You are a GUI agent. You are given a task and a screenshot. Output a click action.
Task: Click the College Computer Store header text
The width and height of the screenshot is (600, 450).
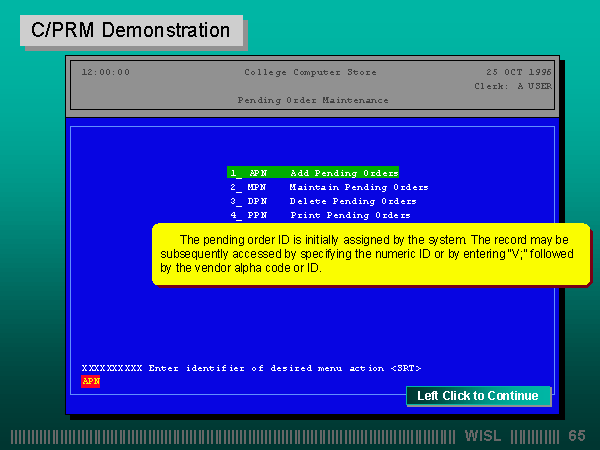[x=301, y=72]
